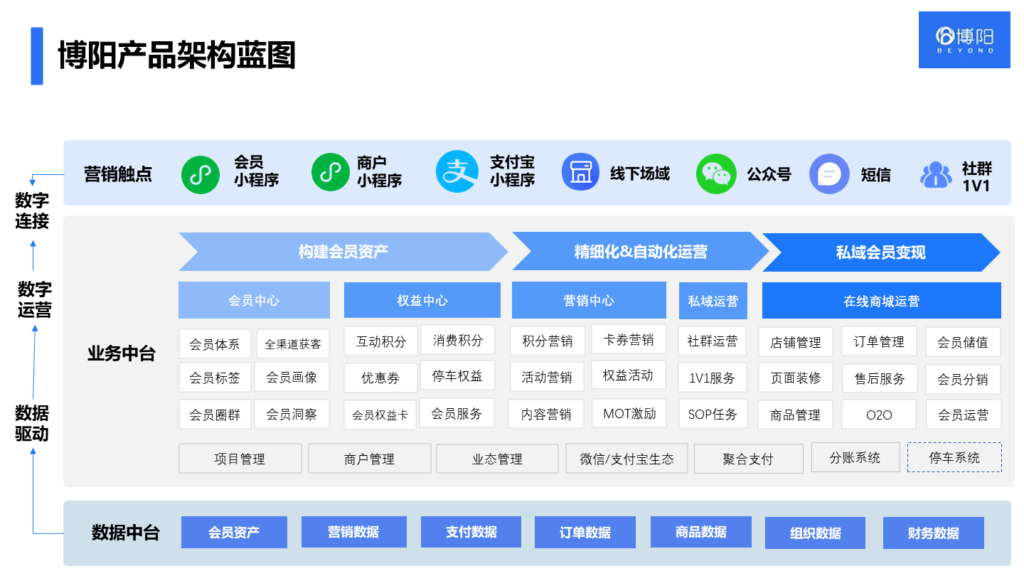1024x576 pixels.
Task: Select the 会员小程序 green icon
Action: pos(199,173)
